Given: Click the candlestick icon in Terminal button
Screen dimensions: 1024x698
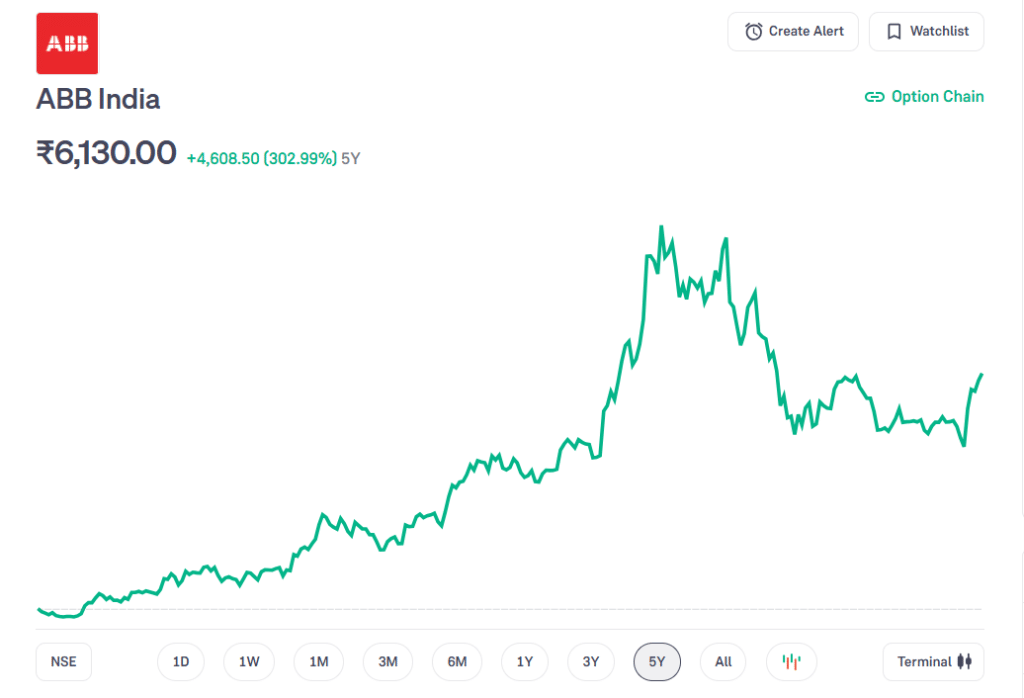Looking at the screenshot, I should click(x=965, y=661).
